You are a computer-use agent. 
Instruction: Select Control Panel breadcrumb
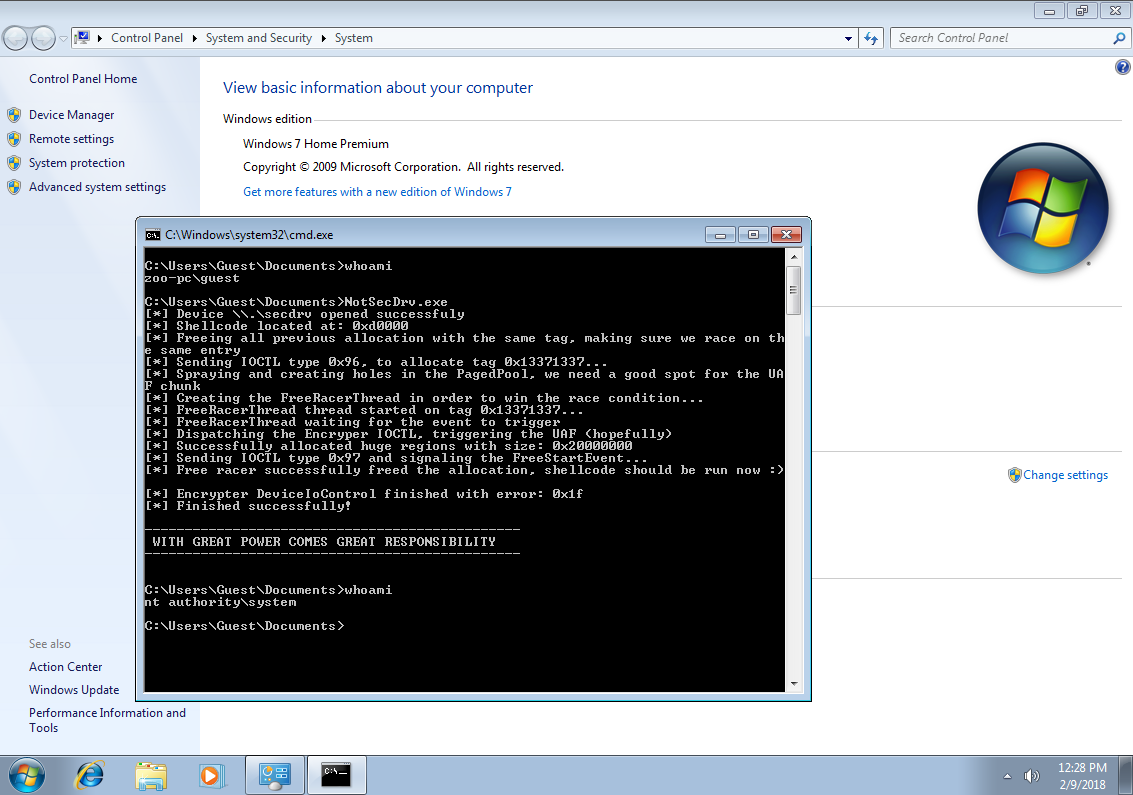[x=147, y=38]
